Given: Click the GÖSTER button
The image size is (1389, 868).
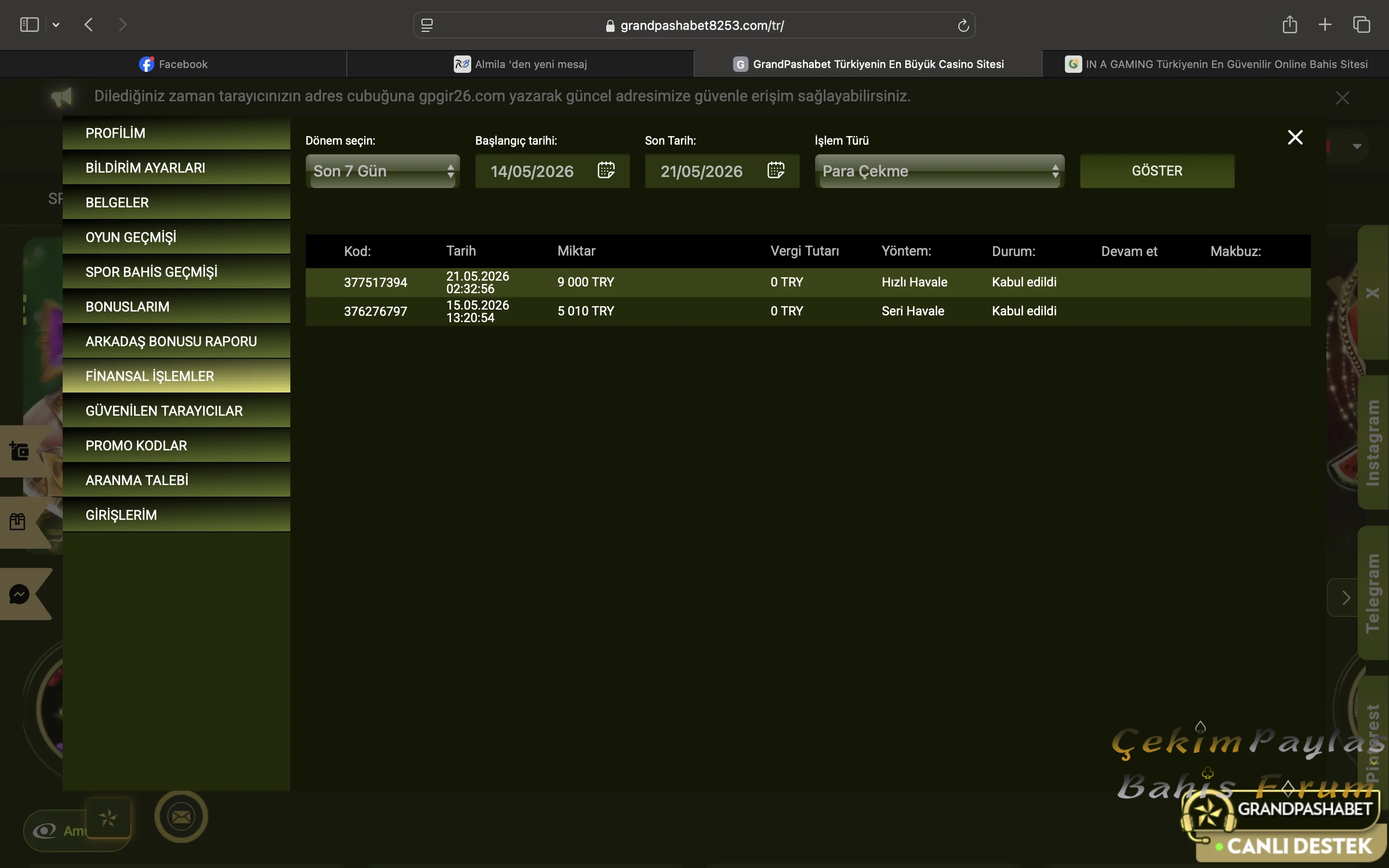Looking at the screenshot, I should click(1157, 171).
